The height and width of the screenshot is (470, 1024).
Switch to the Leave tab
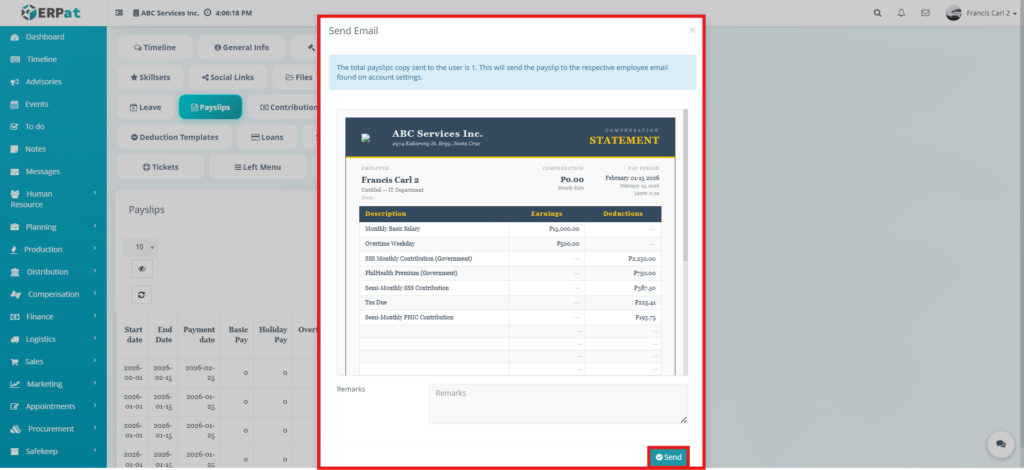pos(146,107)
